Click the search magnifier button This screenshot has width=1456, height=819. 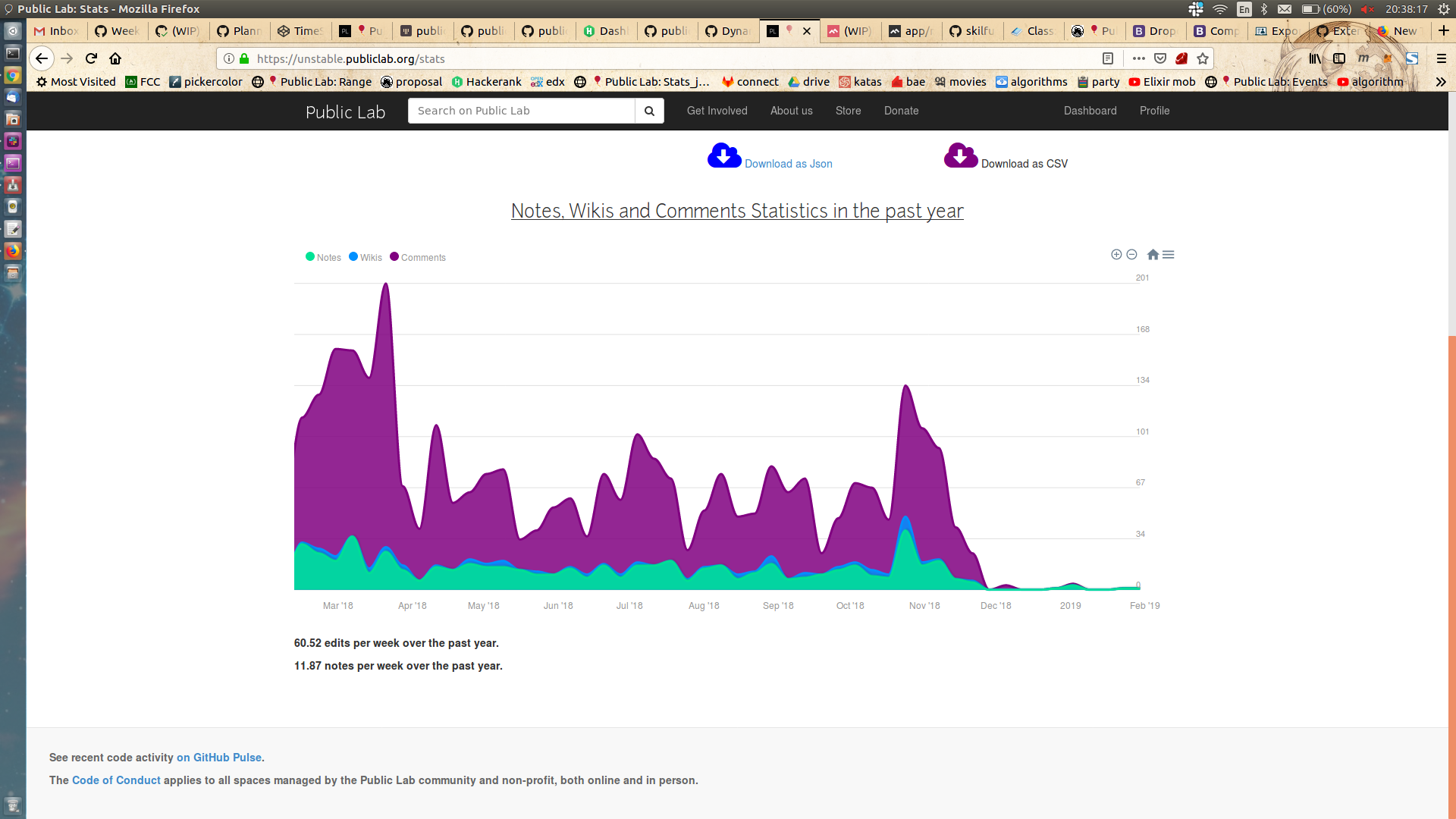click(x=649, y=111)
